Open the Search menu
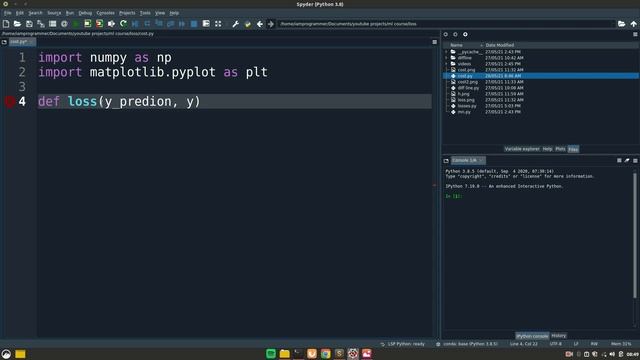 35,13
